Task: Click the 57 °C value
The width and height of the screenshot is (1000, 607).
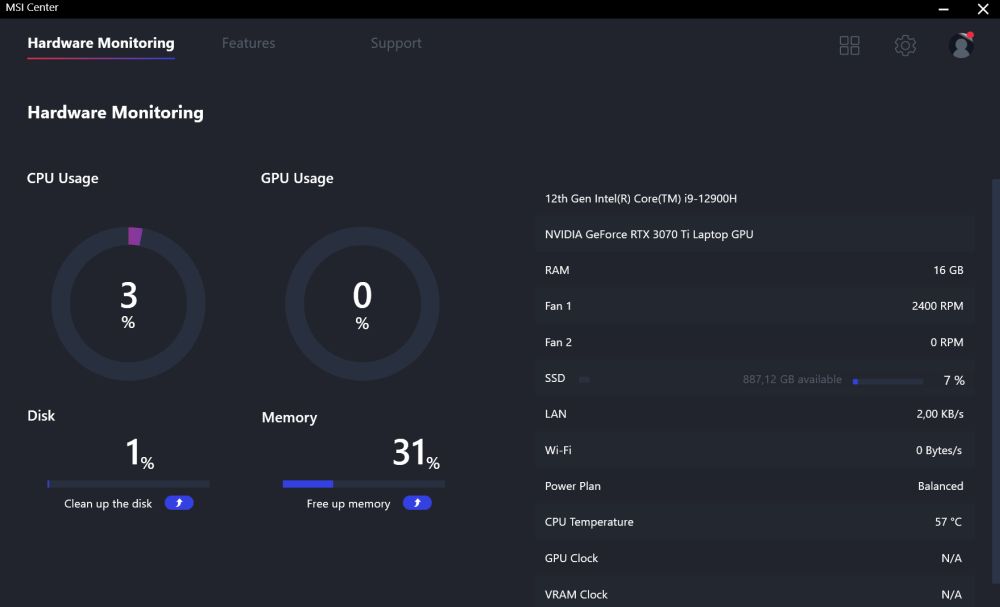Action: (948, 522)
